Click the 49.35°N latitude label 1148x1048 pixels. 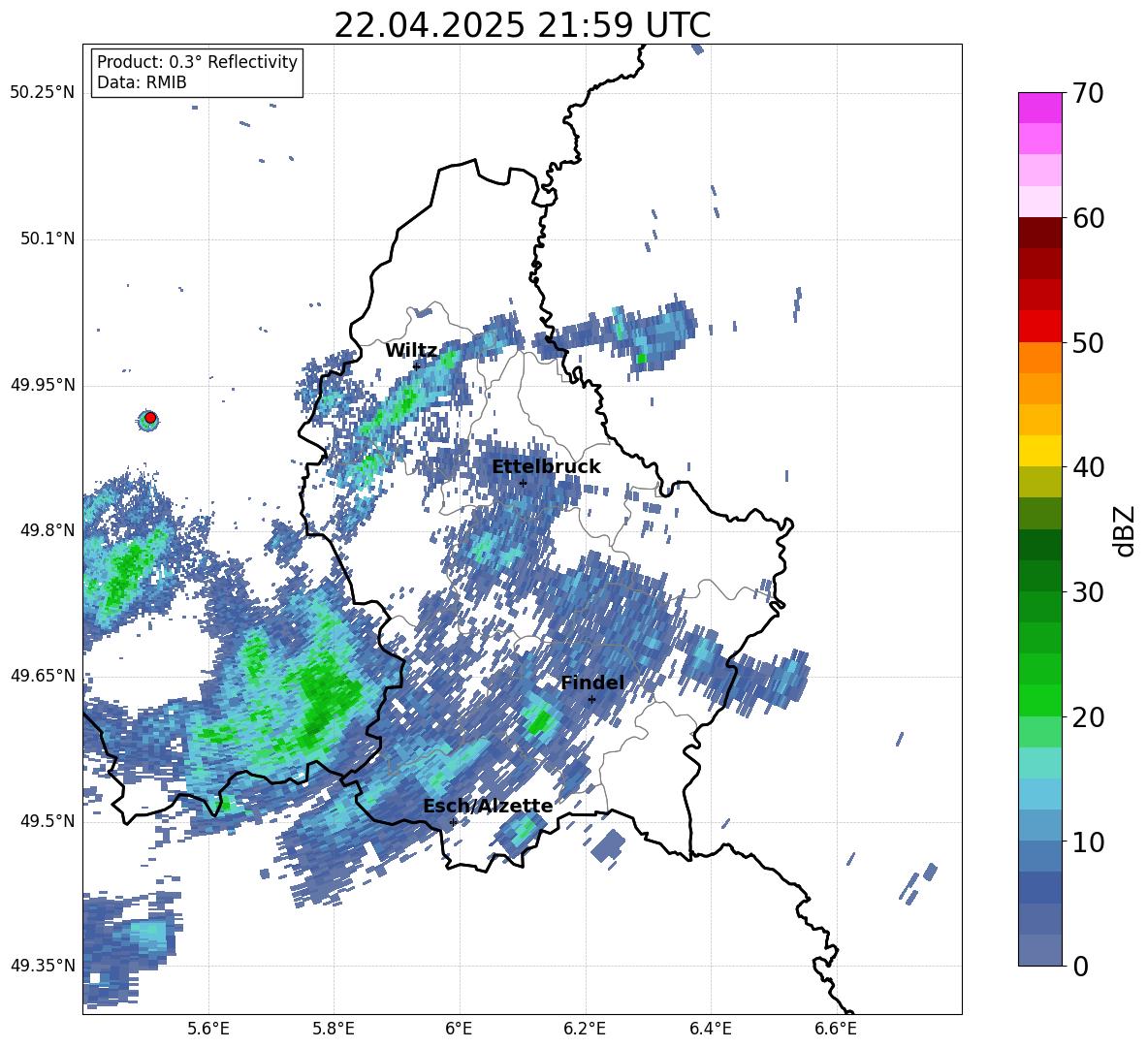tap(42, 966)
